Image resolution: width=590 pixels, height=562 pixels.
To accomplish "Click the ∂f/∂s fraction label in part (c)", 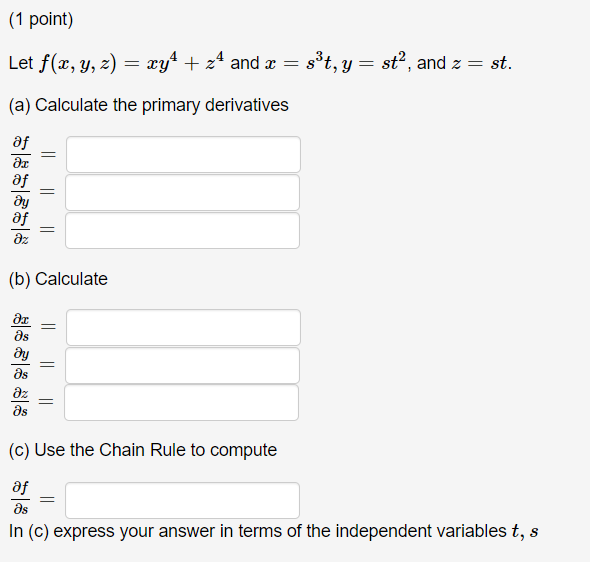I will 21,498.
